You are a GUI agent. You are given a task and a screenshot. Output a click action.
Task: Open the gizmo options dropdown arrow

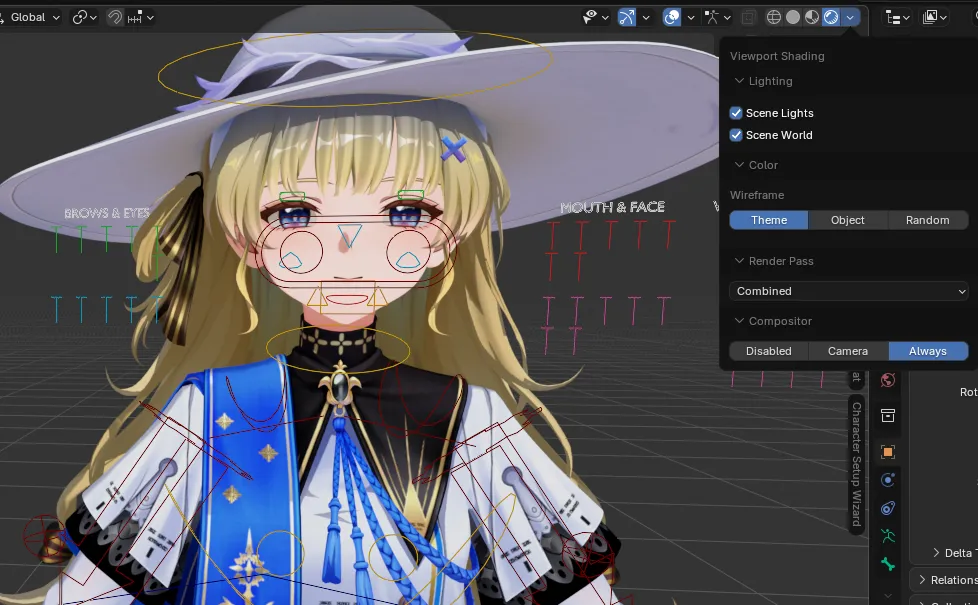pyautogui.click(x=646, y=17)
